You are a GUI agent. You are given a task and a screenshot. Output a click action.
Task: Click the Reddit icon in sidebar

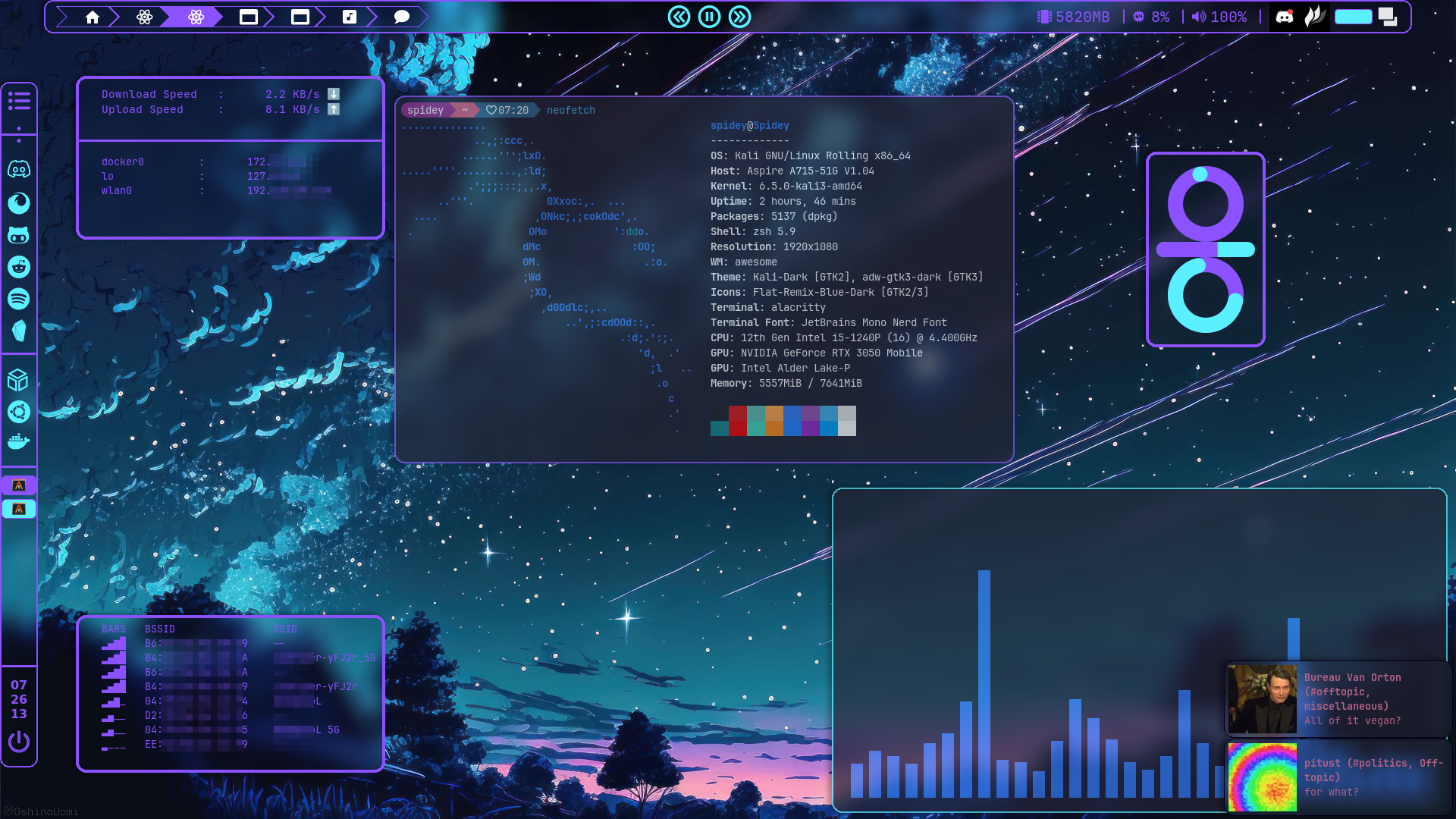pyautogui.click(x=19, y=267)
